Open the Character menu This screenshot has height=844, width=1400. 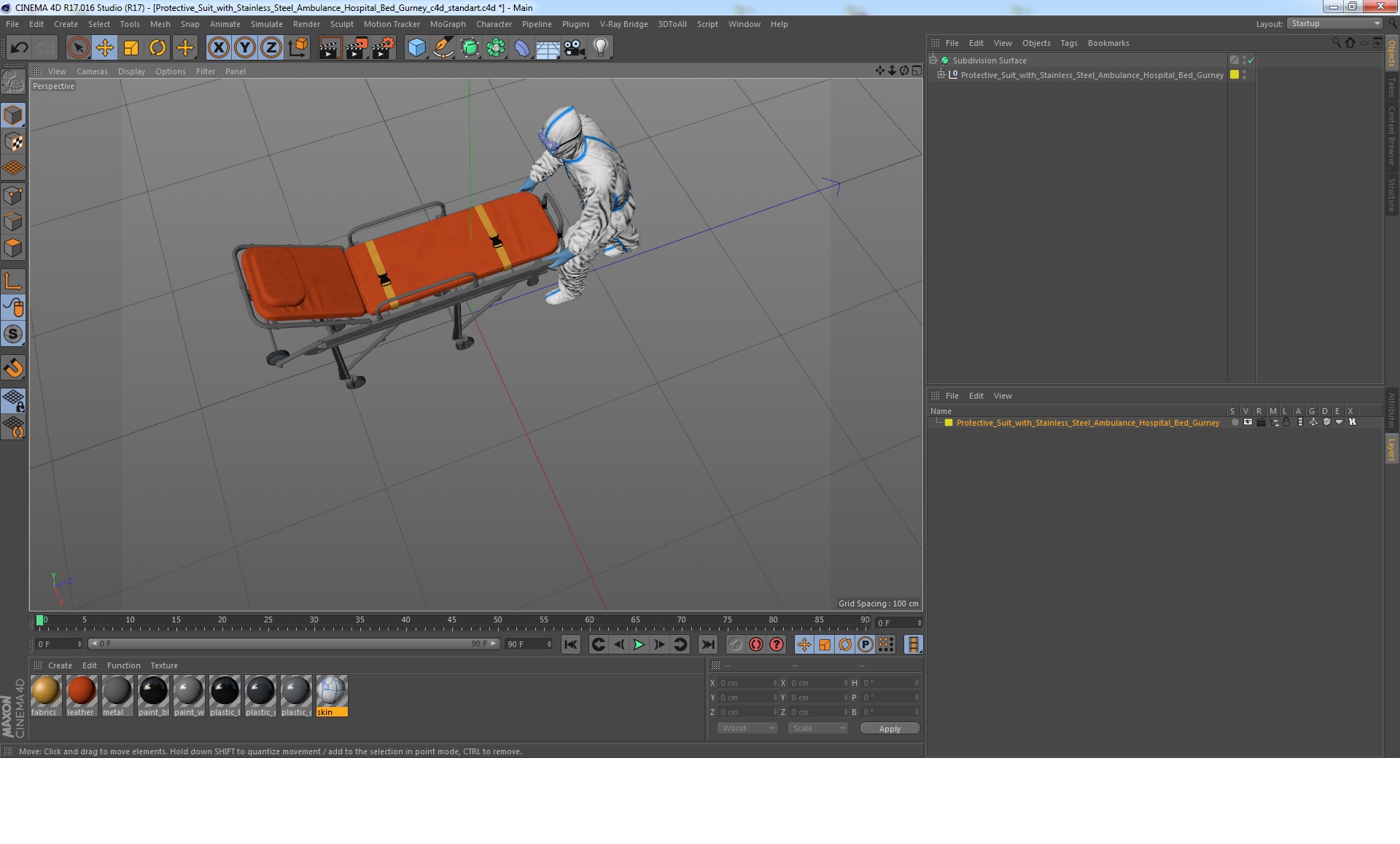[x=494, y=24]
